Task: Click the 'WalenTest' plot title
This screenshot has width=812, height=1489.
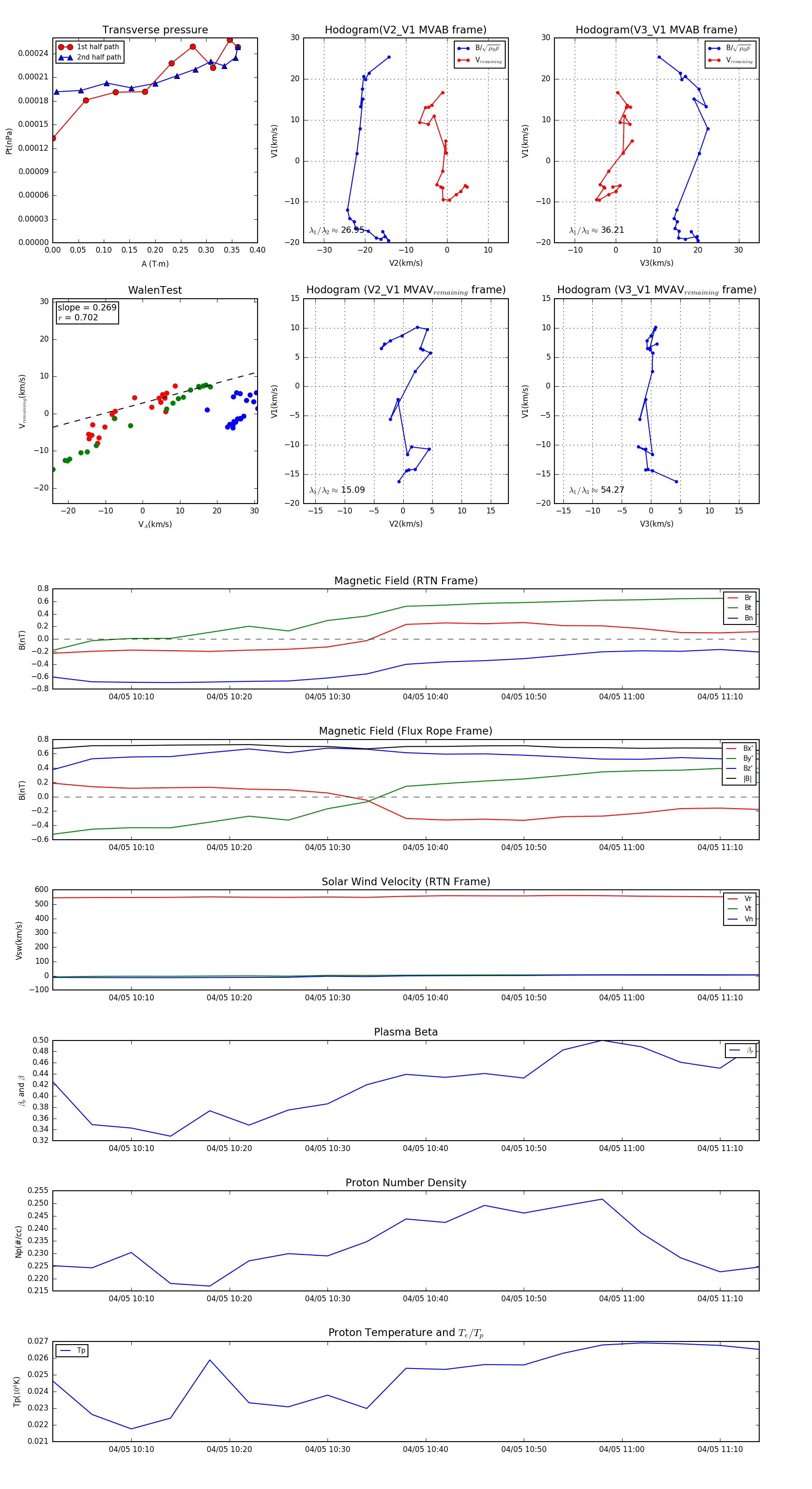Action: coord(155,290)
